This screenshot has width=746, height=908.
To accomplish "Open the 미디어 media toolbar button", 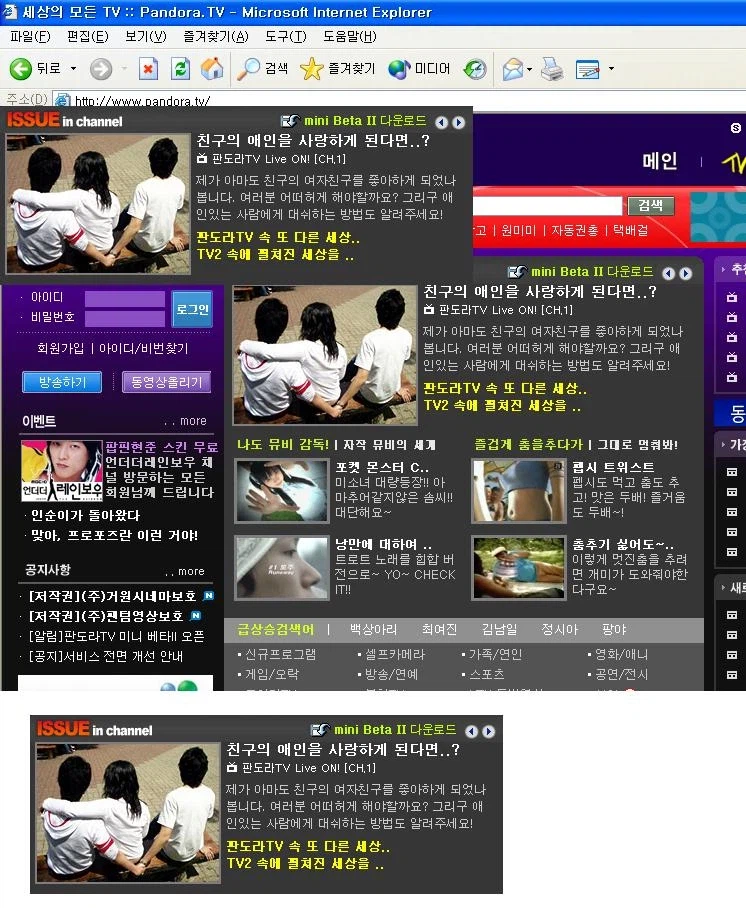I will click(419, 69).
